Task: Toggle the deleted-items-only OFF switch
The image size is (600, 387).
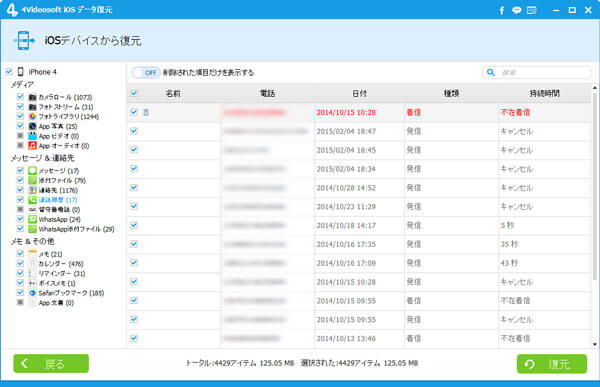Action: pos(146,72)
